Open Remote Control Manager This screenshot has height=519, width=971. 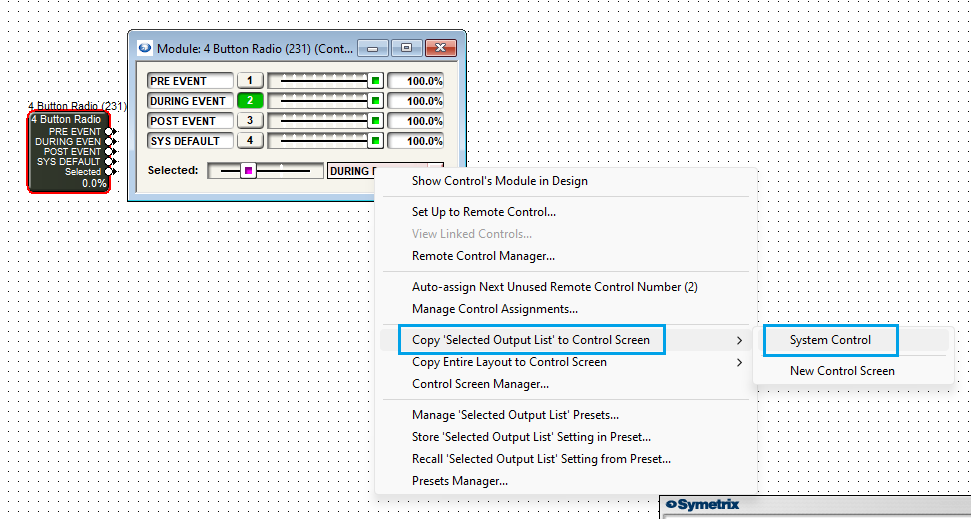[x=483, y=256]
